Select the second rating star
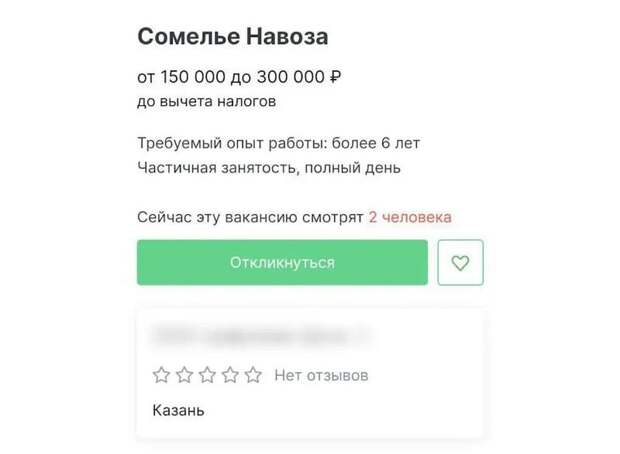Image resolution: width=620 pixels, height=454 pixels. [x=184, y=375]
